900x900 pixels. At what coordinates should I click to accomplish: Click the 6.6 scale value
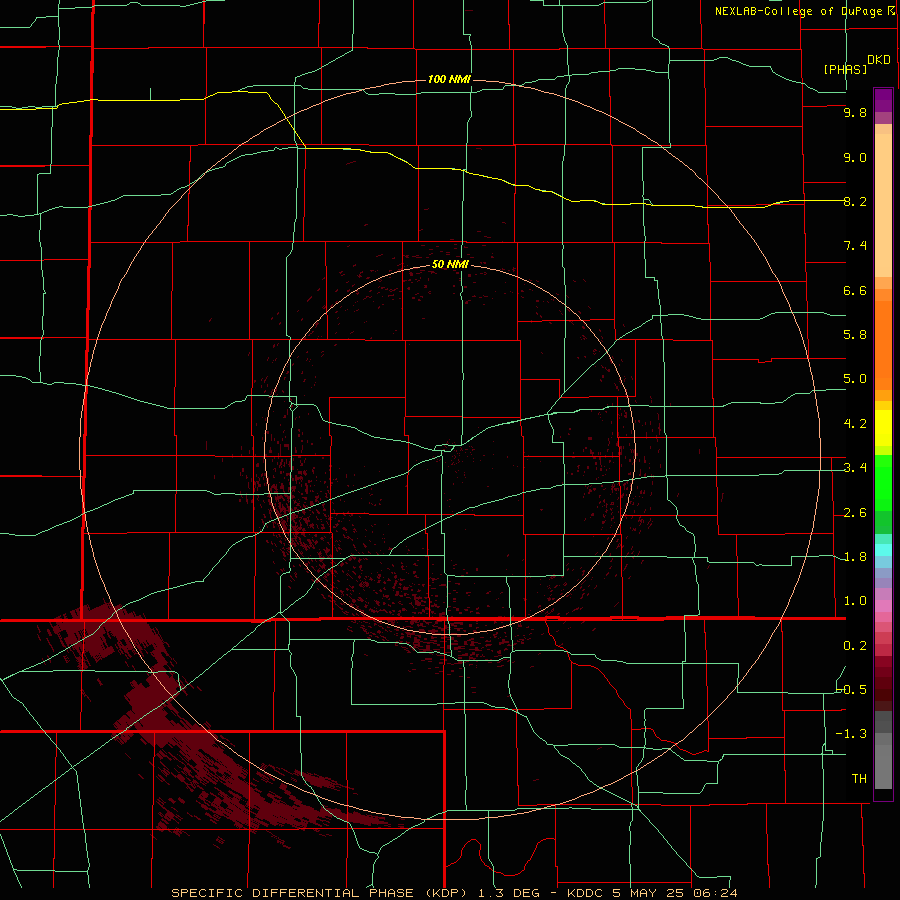pos(855,290)
